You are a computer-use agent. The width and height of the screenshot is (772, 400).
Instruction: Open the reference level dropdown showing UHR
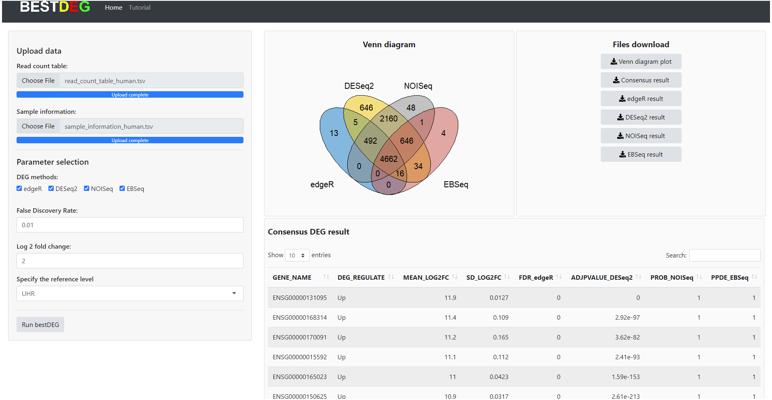(x=130, y=294)
